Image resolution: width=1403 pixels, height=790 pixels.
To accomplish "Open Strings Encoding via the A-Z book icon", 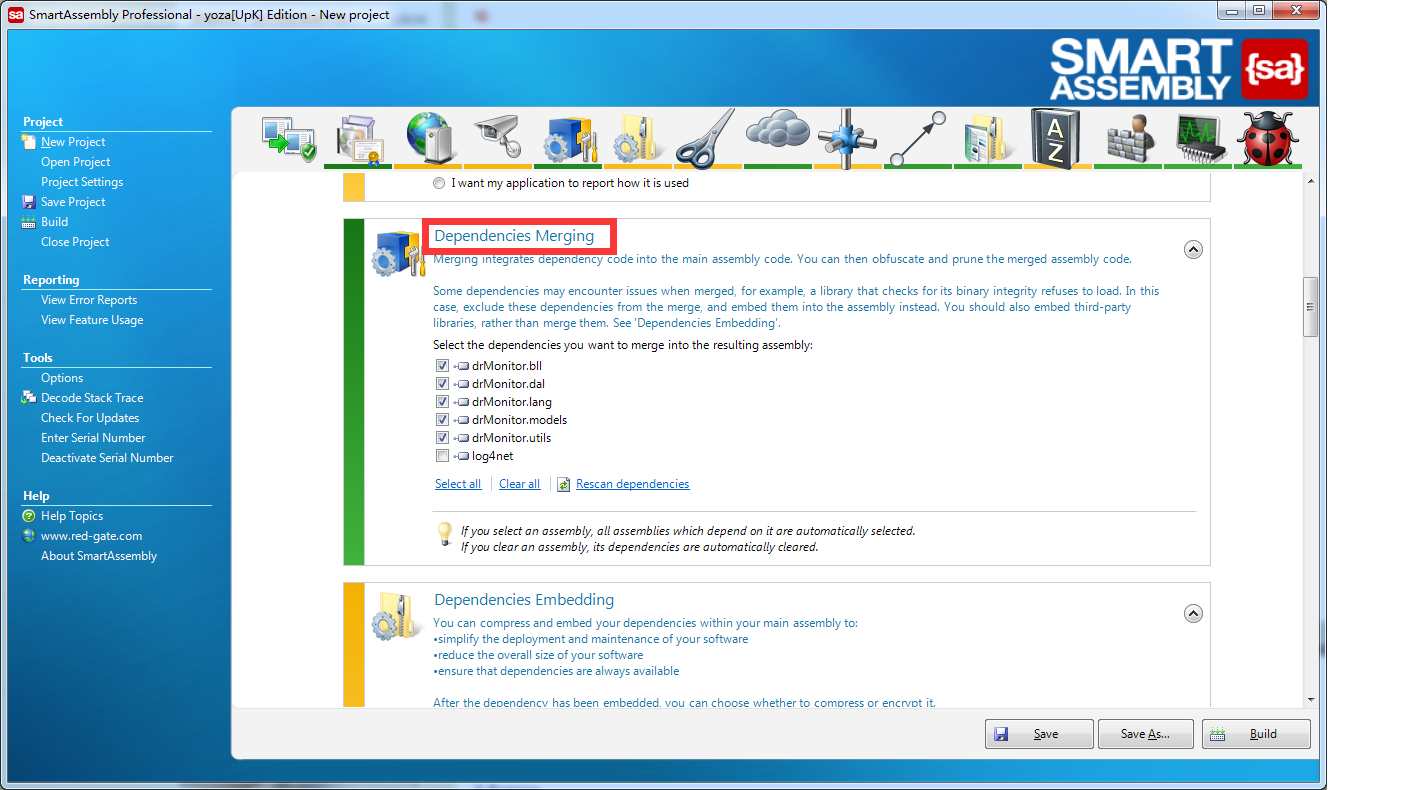I will [x=1056, y=138].
